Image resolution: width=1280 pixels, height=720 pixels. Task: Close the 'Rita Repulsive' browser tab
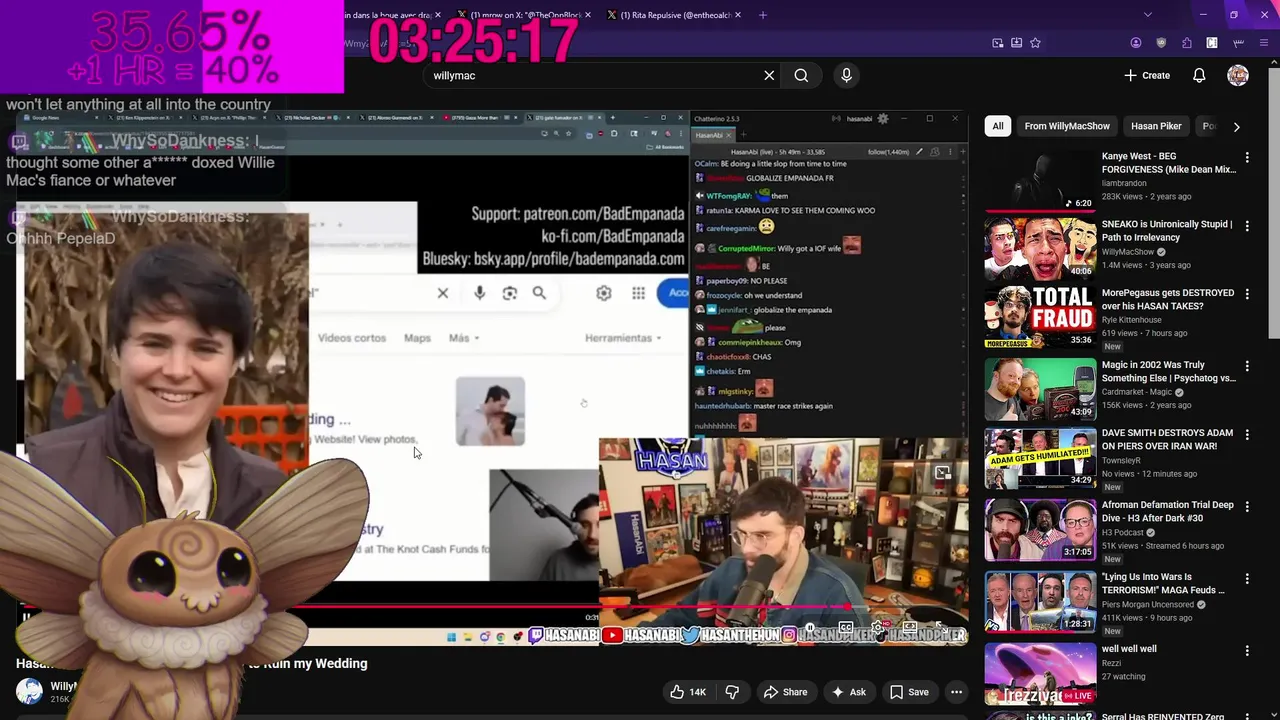coord(739,15)
